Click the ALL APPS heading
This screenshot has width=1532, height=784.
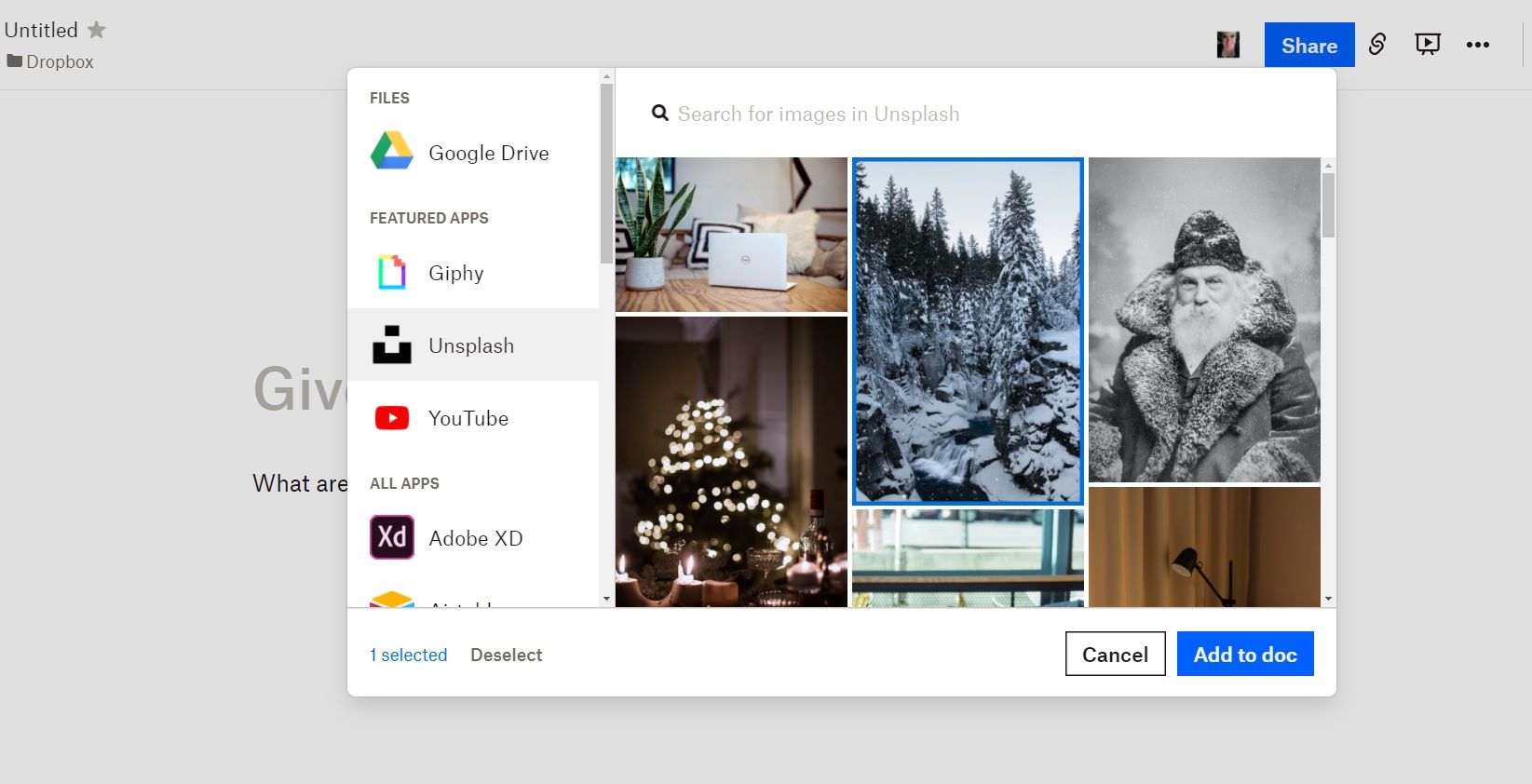[404, 483]
